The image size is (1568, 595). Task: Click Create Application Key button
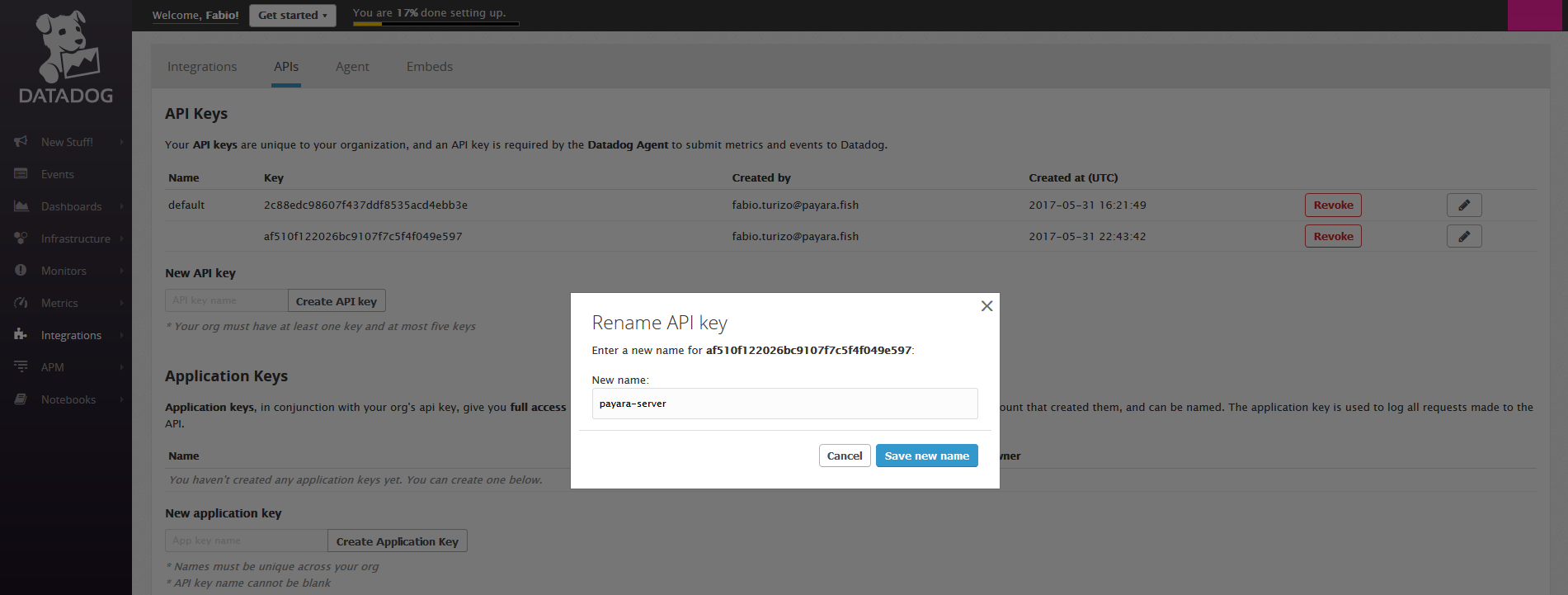coord(398,541)
